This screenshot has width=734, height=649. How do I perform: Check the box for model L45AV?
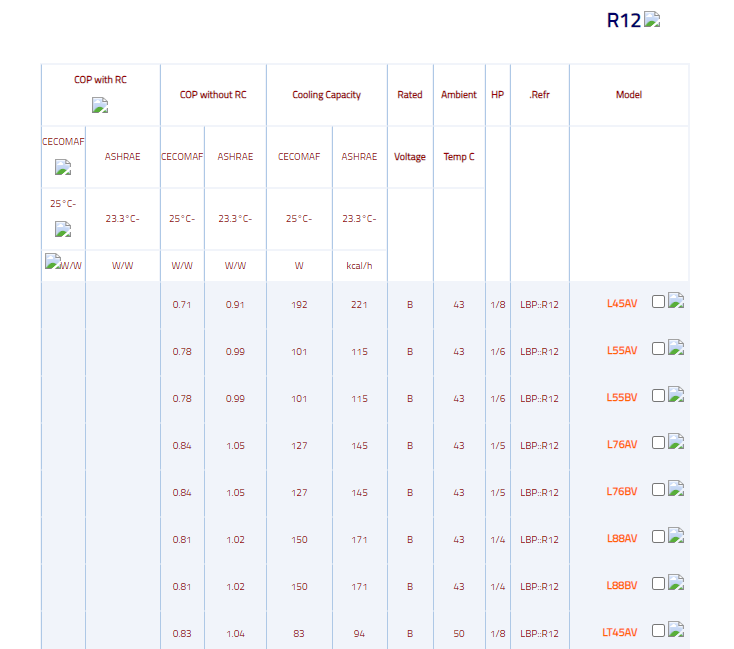coord(658,303)
